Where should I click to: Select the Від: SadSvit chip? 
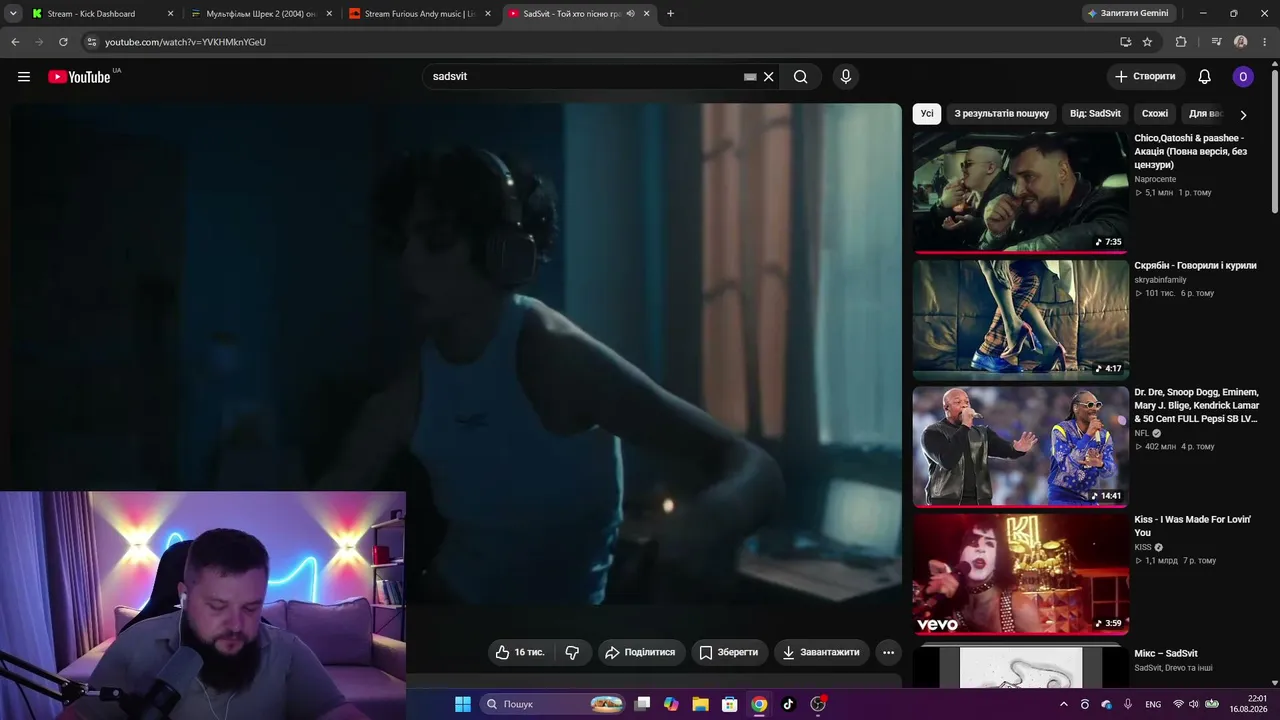pos(1095,114)
